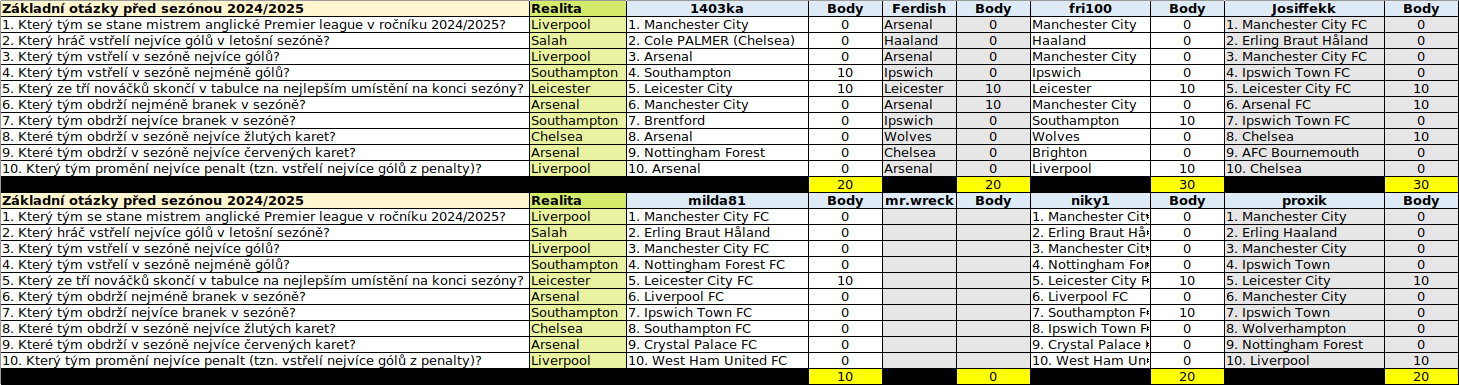1459x385 pixels.
Task: Select the 1403ka player header cell
Action: pos(717,8)
